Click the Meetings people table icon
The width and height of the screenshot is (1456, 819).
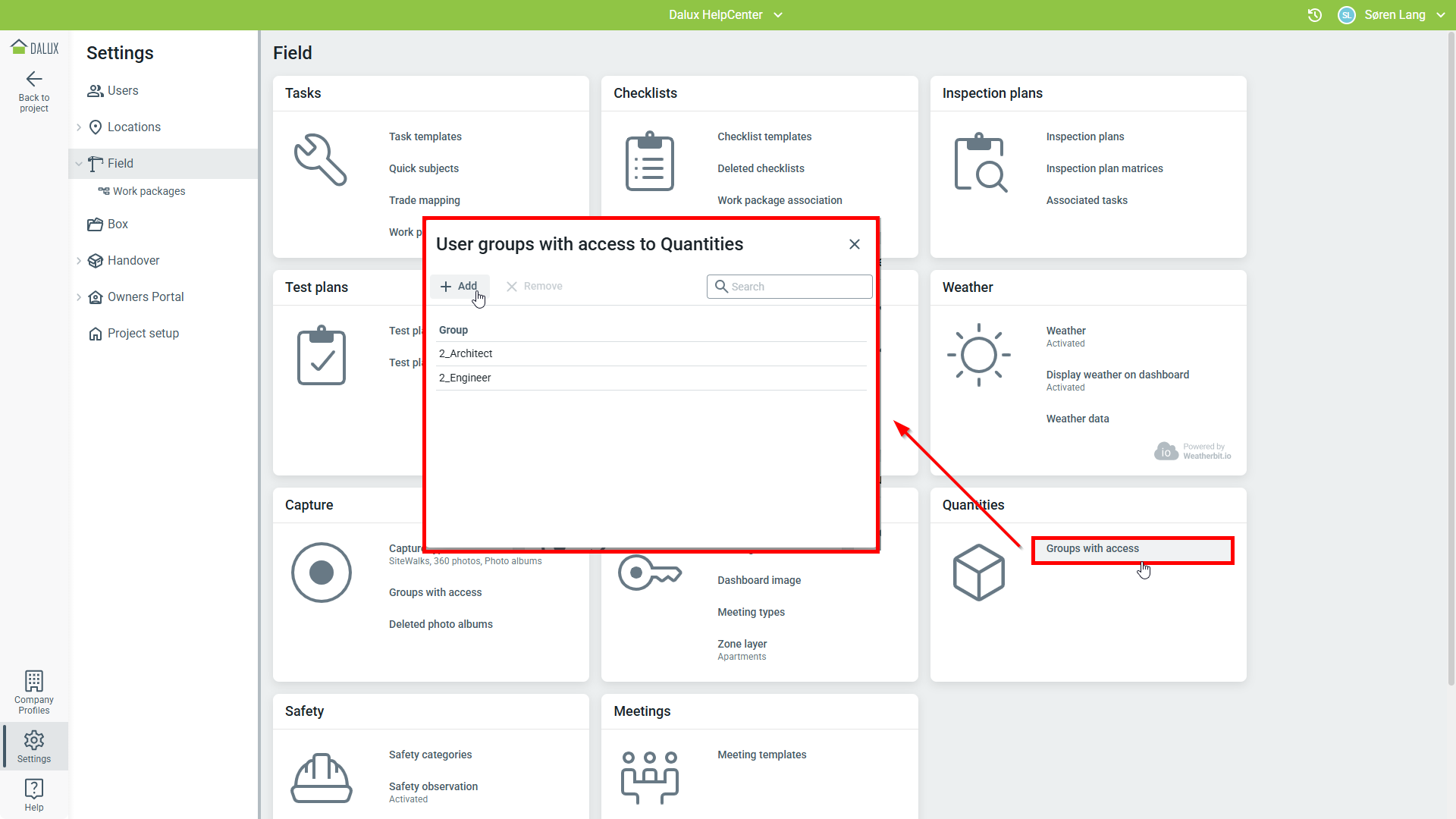click(x=649, y=778)
